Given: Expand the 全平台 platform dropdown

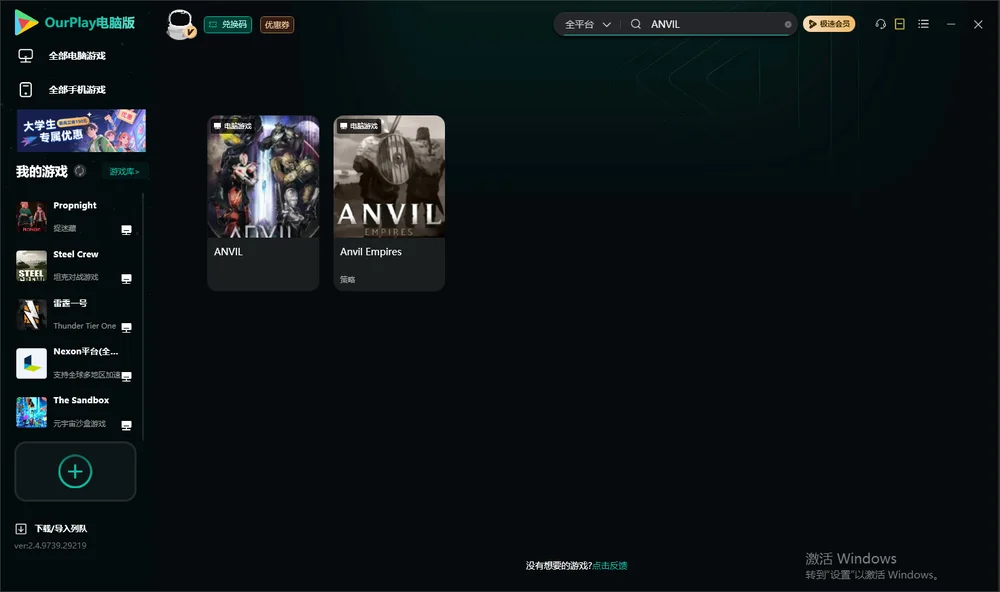Looking at the screenshot, I should (587, 24).
